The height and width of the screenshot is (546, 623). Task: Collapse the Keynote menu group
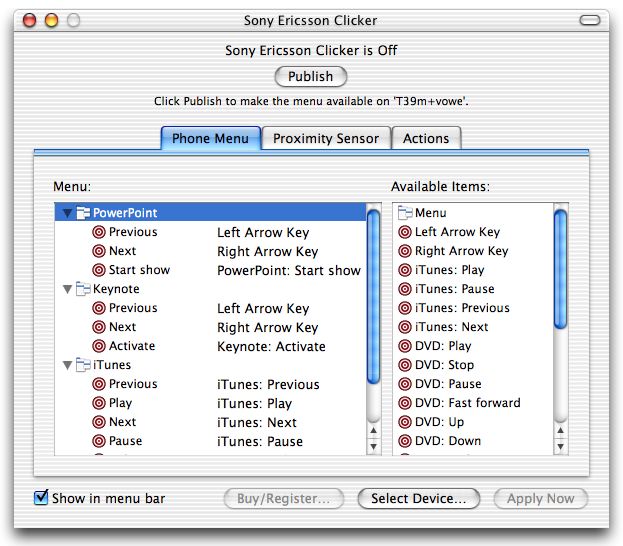pos(67,289)
